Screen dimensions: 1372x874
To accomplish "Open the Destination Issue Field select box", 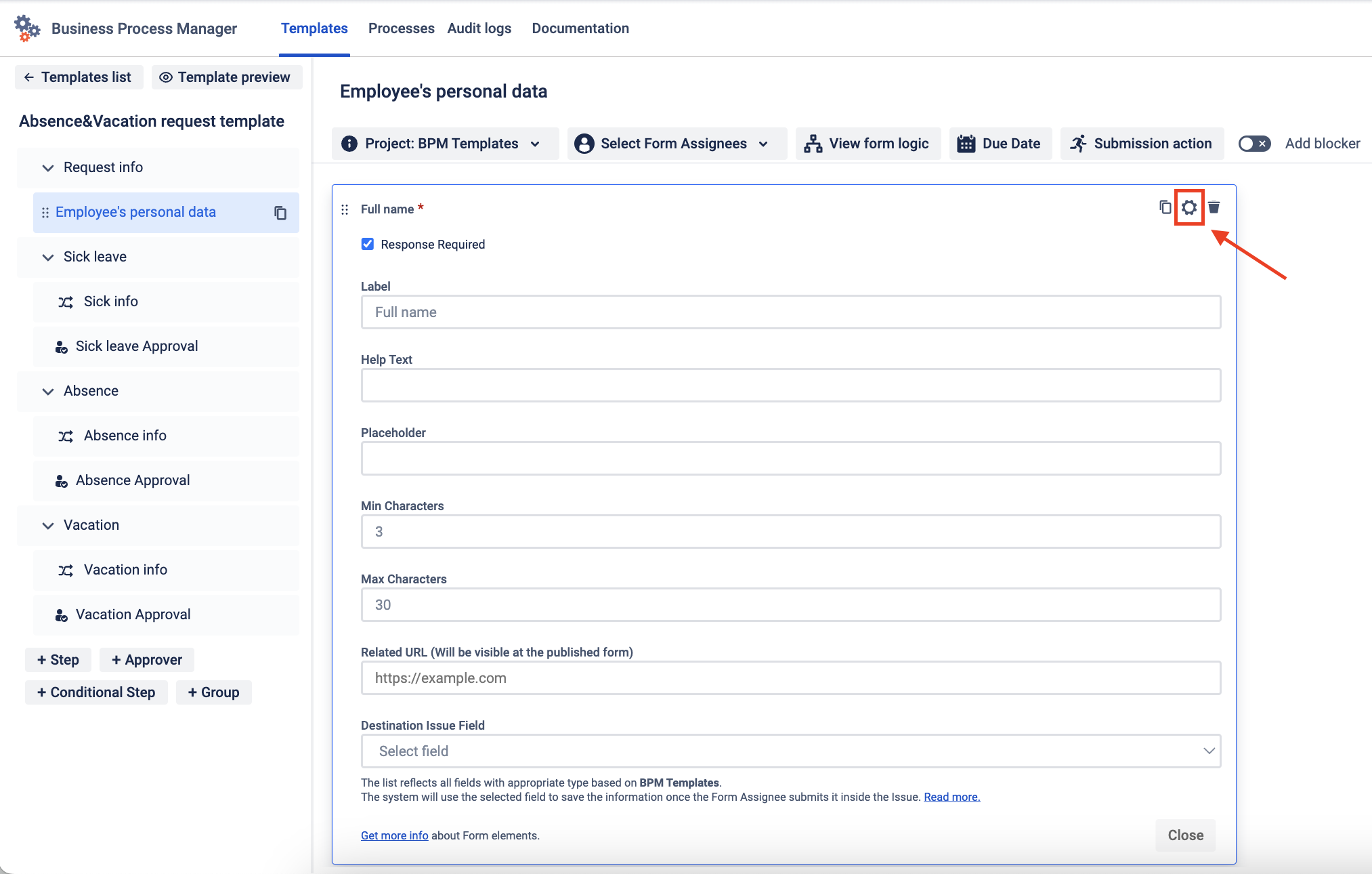I will [x=790, y=751].
